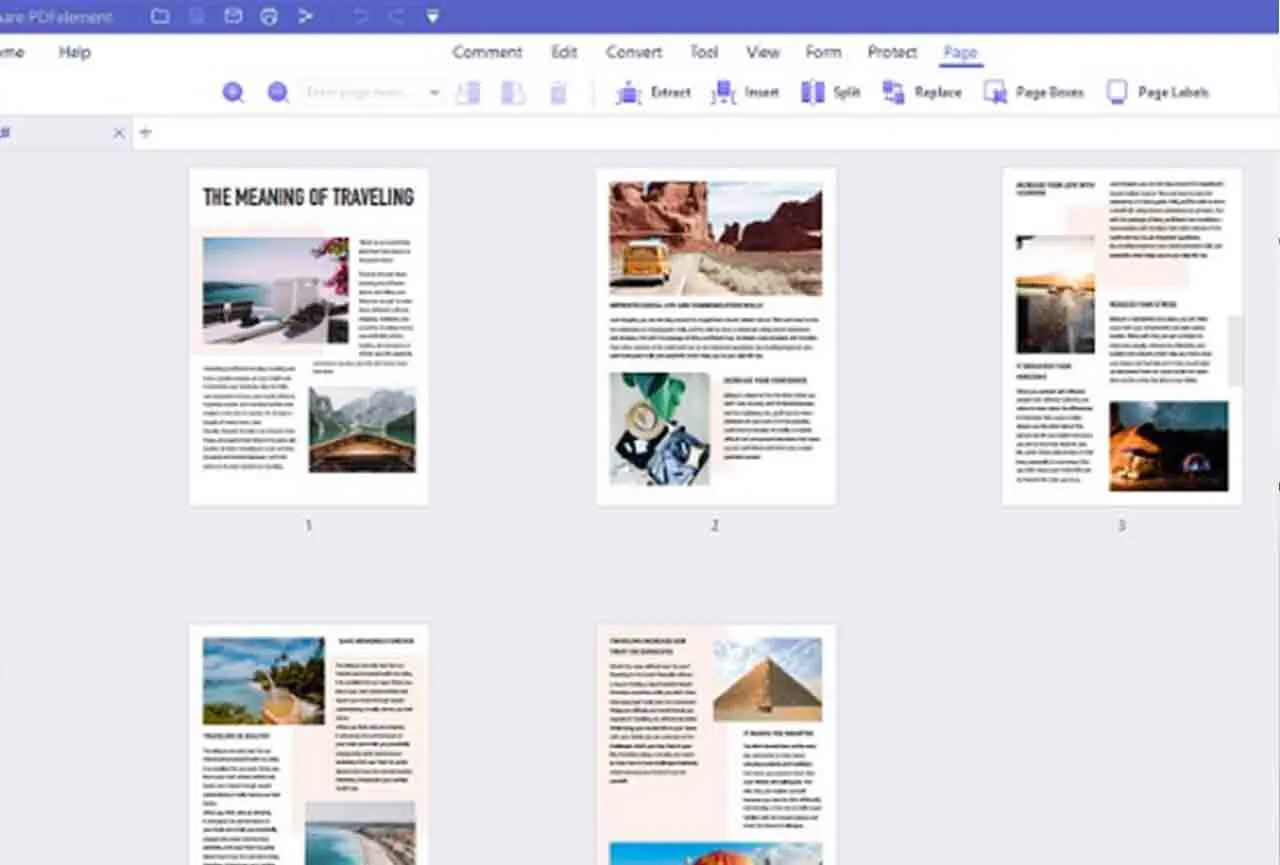Switch to the Convert ribbon tab
The width and height of the screenshot is (1280, 865).
click(633, 51)
